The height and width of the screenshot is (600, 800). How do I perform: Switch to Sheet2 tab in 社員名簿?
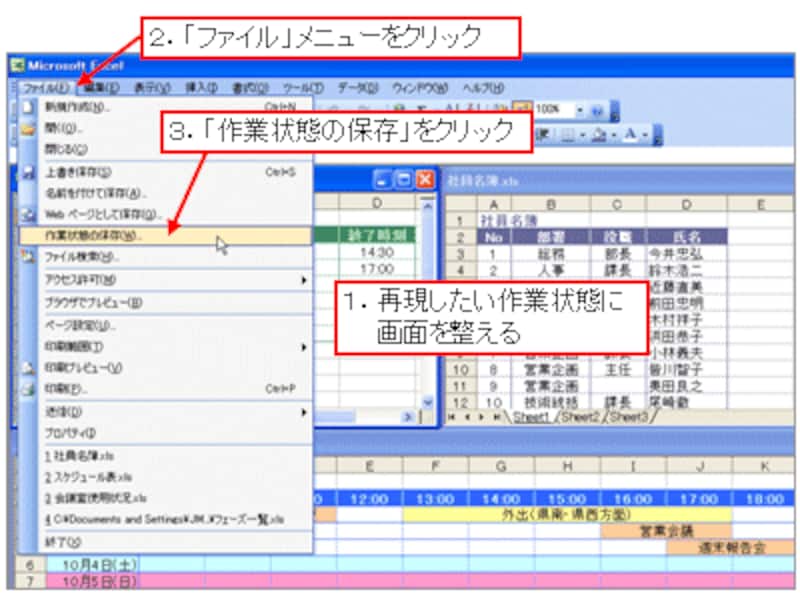[x=581, y=417]
